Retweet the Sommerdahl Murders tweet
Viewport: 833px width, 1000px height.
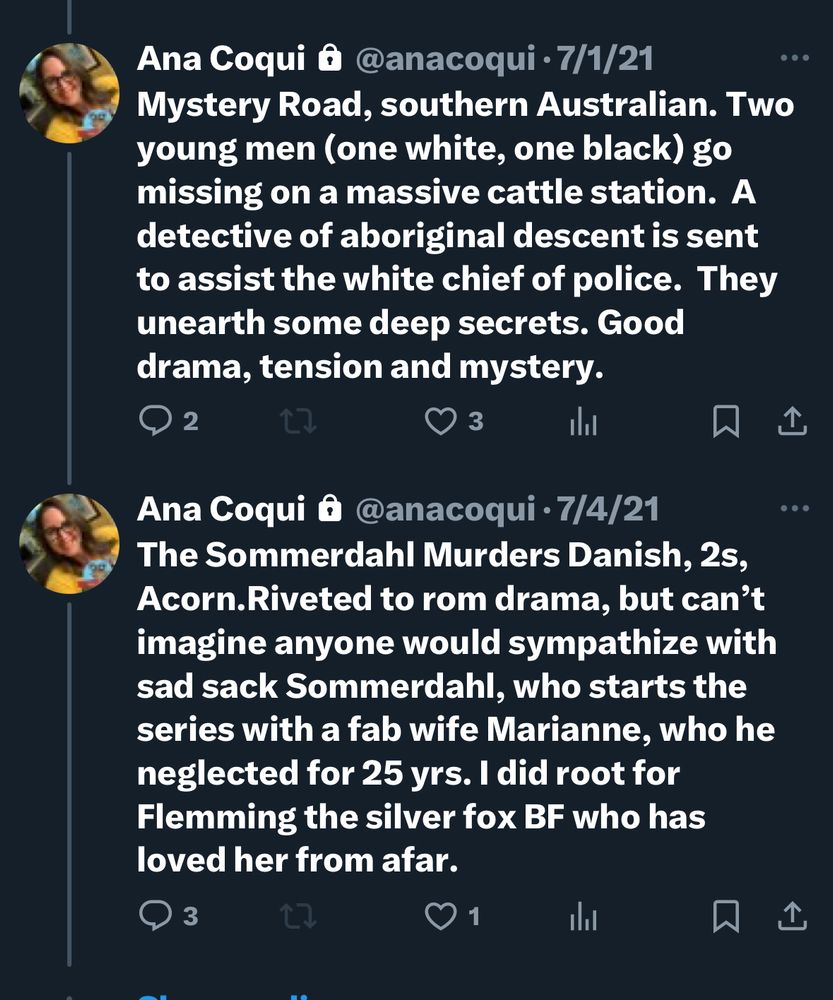click(298, 914)
